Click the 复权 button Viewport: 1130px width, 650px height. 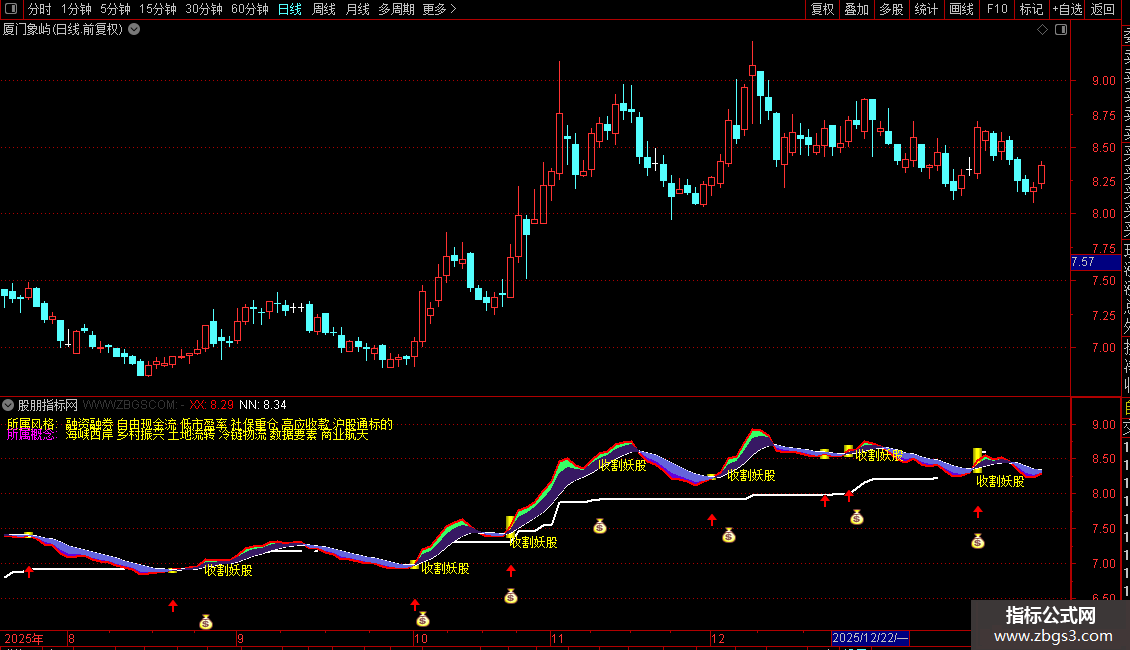click(x=822, y=9)
